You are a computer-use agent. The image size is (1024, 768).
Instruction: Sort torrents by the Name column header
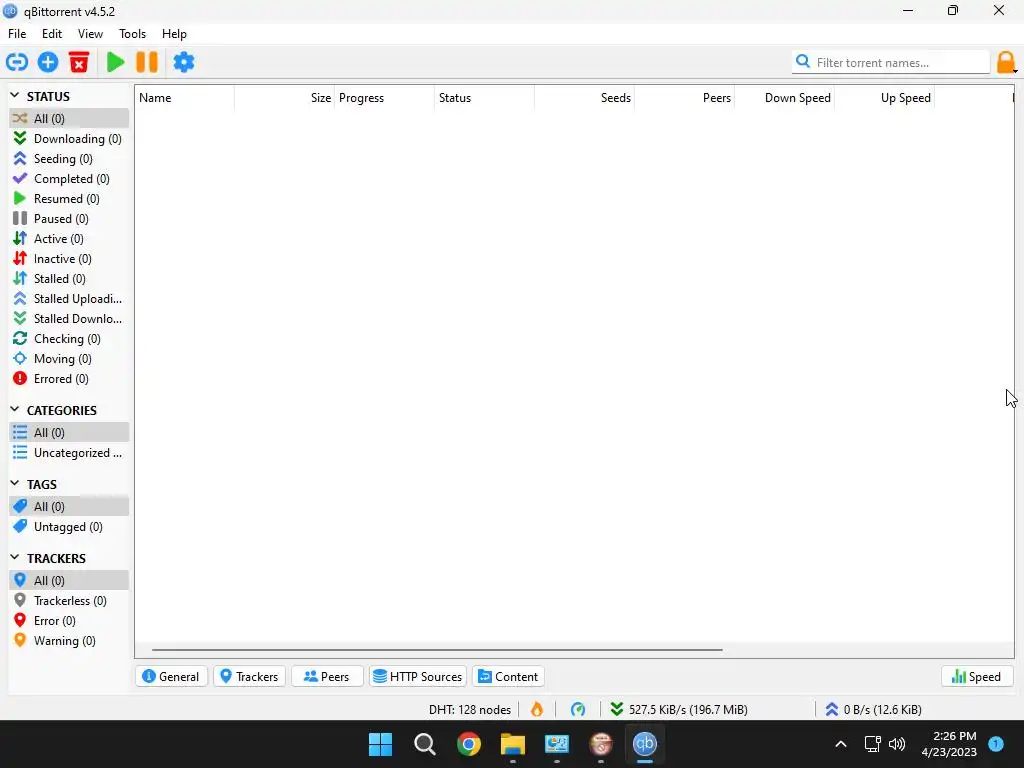click(185, 98)
